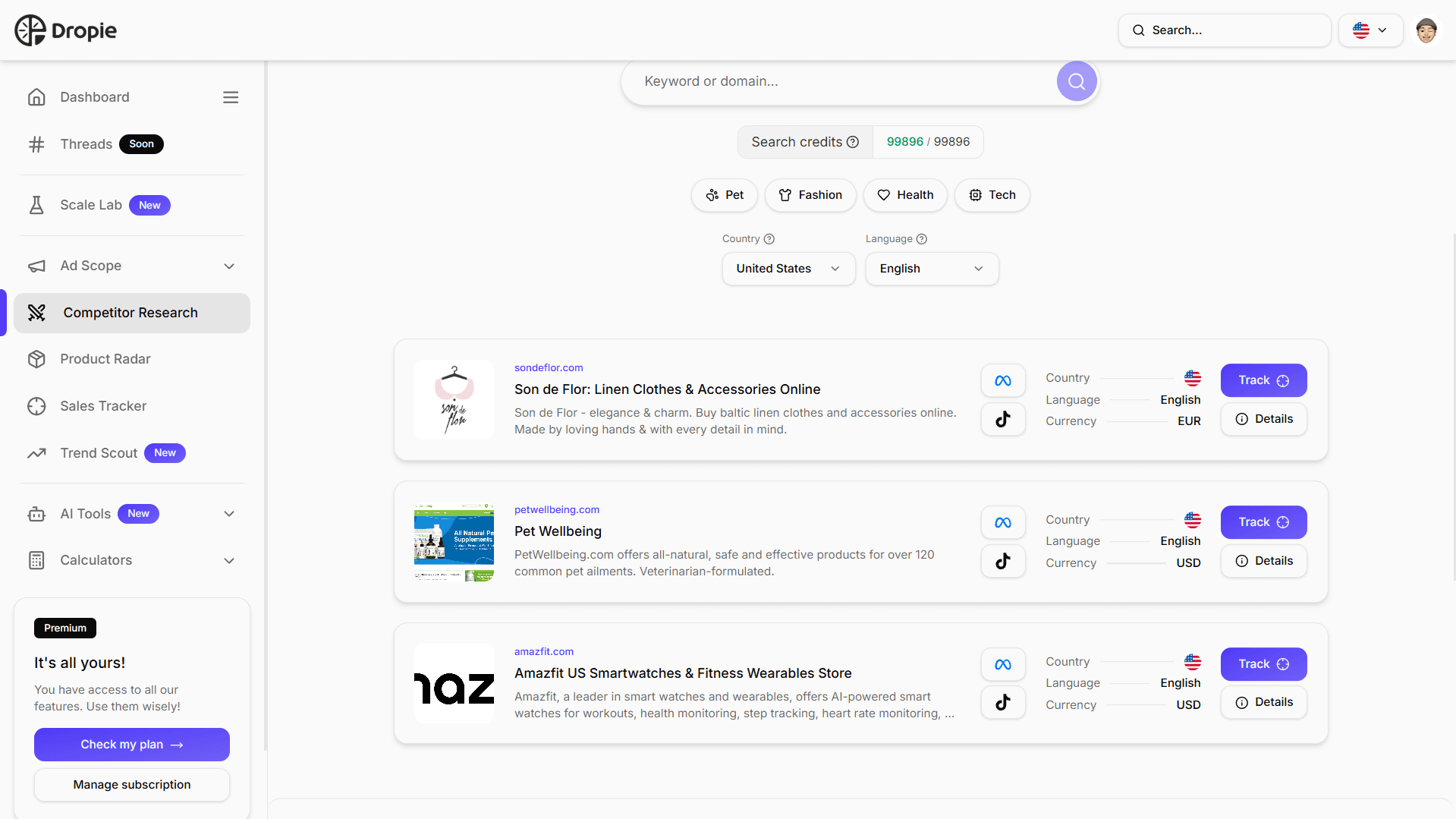Open Sales Tracker page
This screenshot has width=1456, height=819.
103,406
